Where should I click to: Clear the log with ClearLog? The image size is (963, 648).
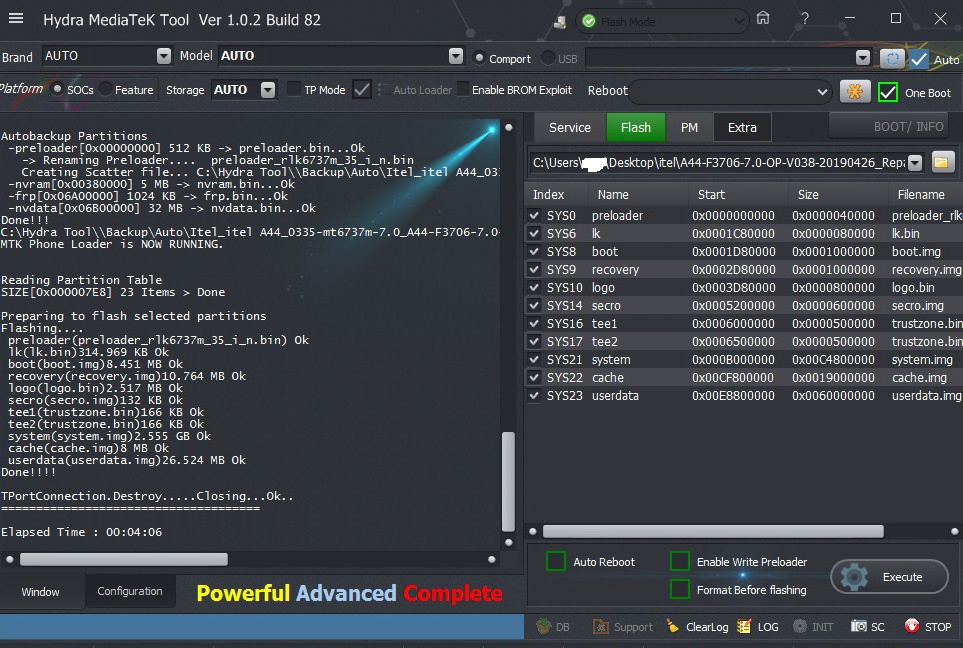(697, 627)
